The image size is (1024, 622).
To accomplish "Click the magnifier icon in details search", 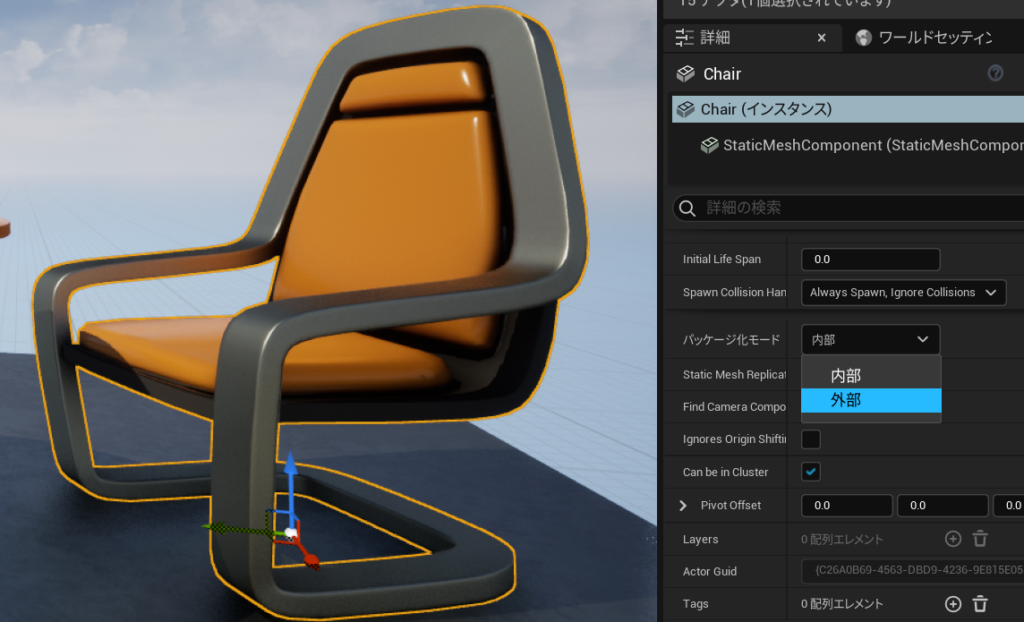I will click(687, 208).
